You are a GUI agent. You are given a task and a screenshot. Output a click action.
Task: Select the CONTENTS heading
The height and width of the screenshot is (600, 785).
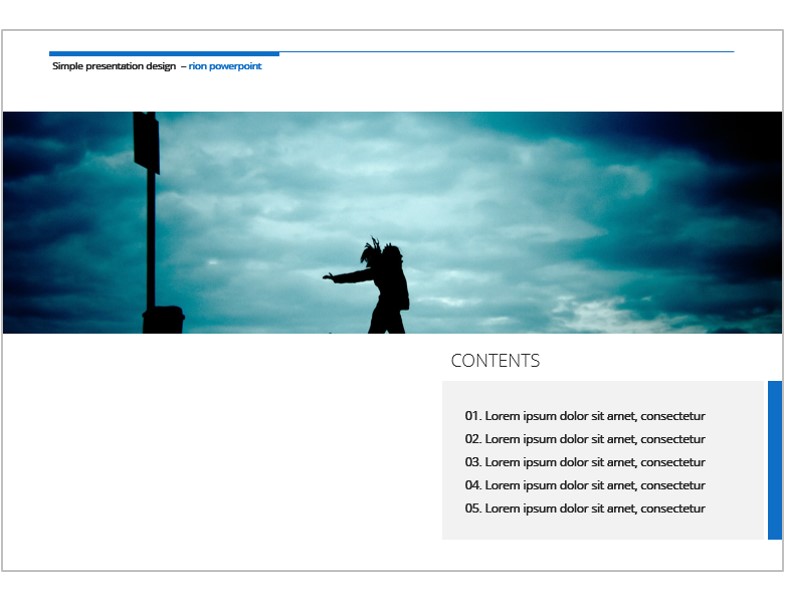[495, 361]
